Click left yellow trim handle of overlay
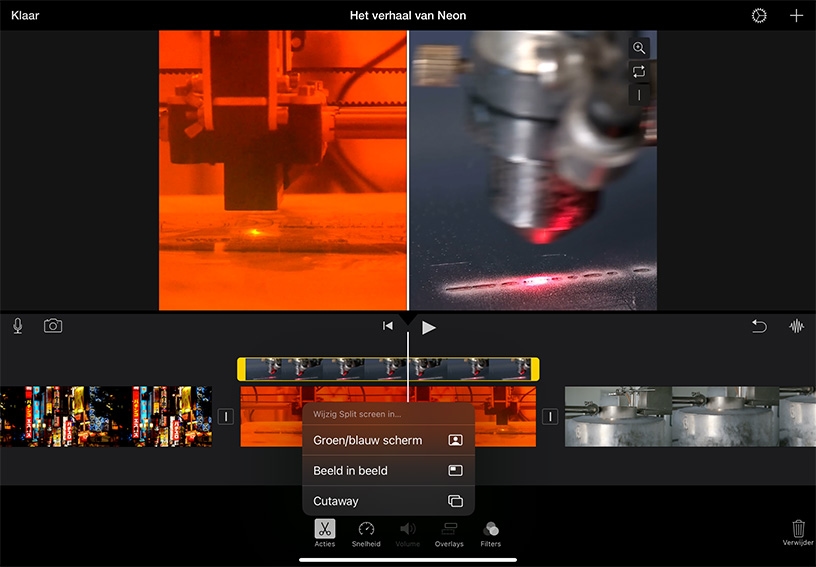816x567 pixels. [x=241, y=369]
